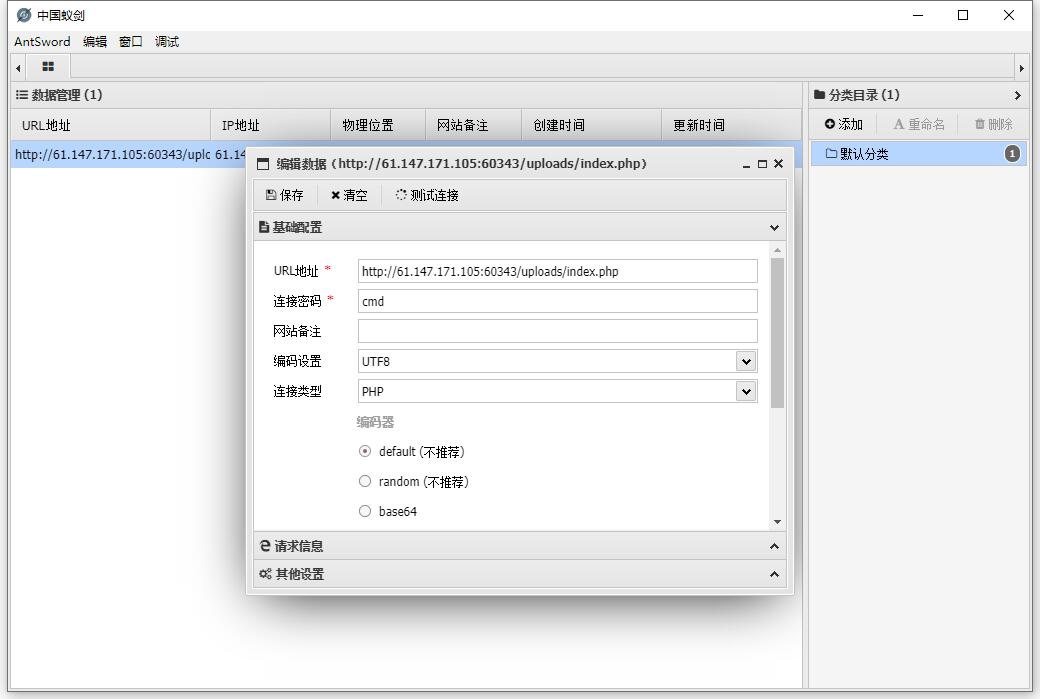Sort by 创建时间 column header
The image size is (1040, 699).
coord(591,125)
